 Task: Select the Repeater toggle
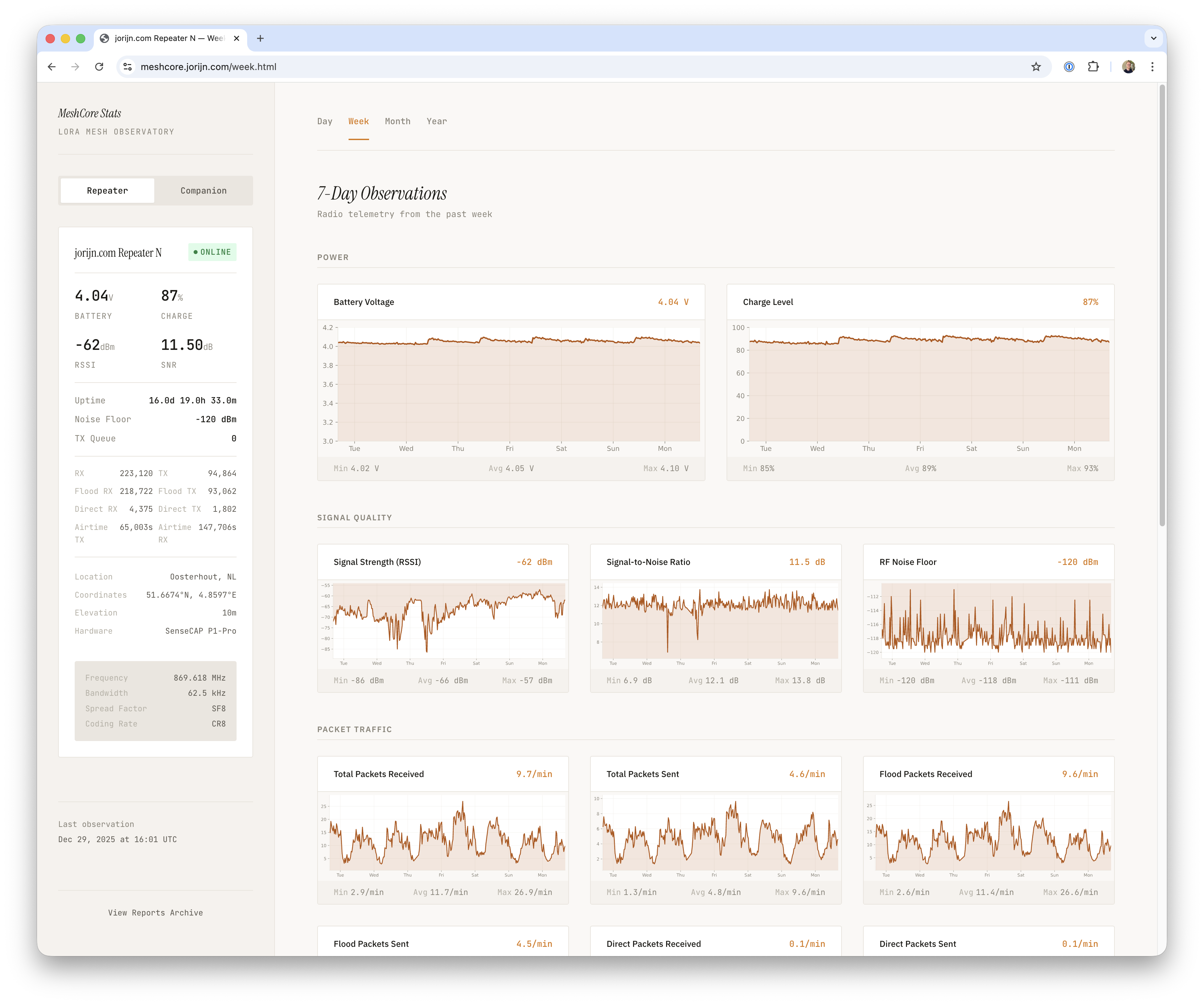(x=107, y=190)
